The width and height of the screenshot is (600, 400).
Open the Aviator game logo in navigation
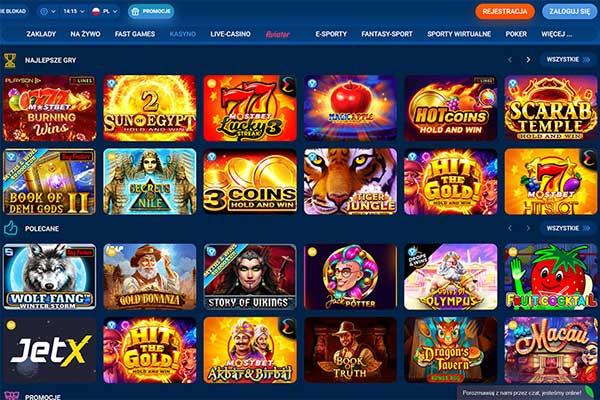click(278, 34)
